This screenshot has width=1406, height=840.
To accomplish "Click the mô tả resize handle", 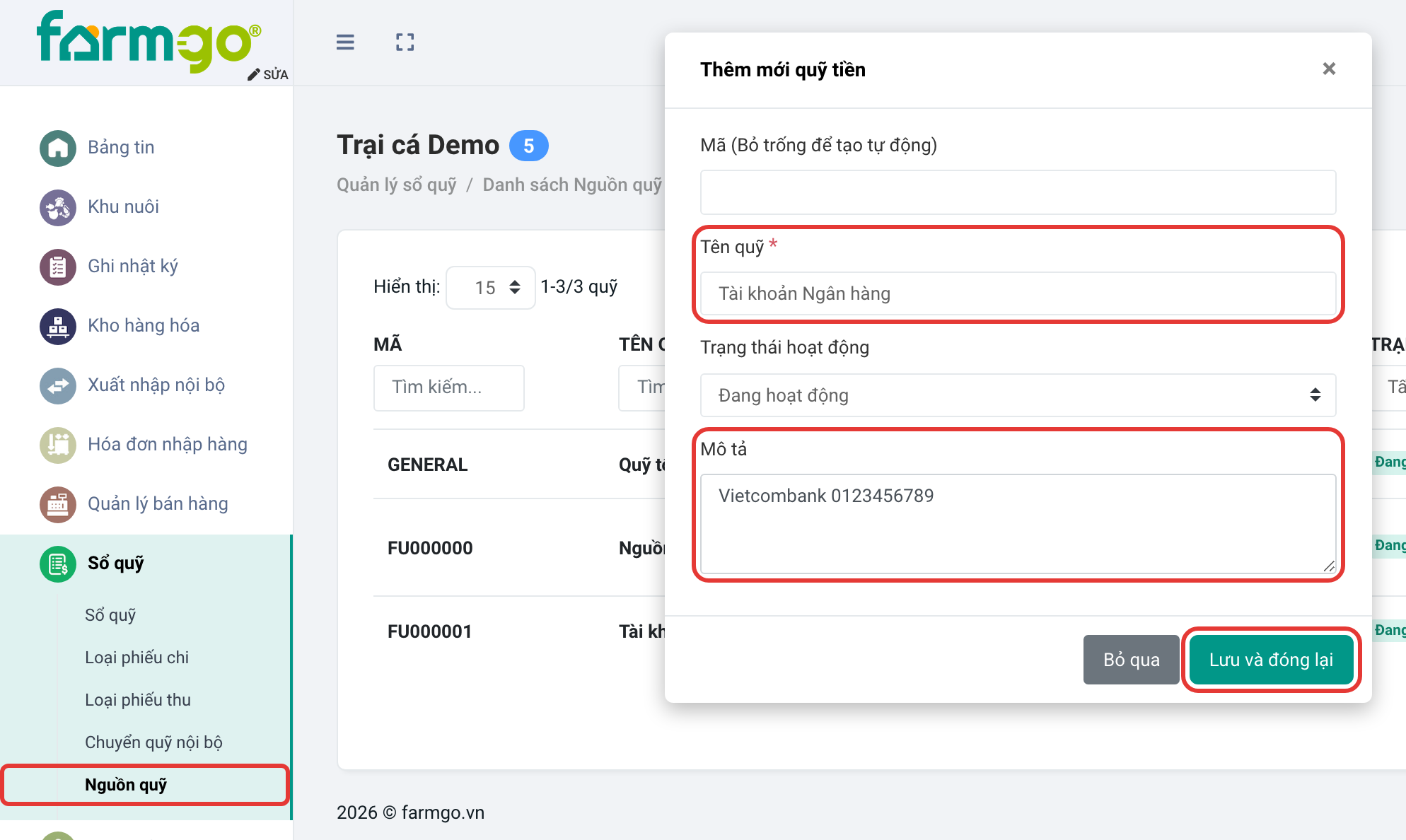I will pos(1329,566).
